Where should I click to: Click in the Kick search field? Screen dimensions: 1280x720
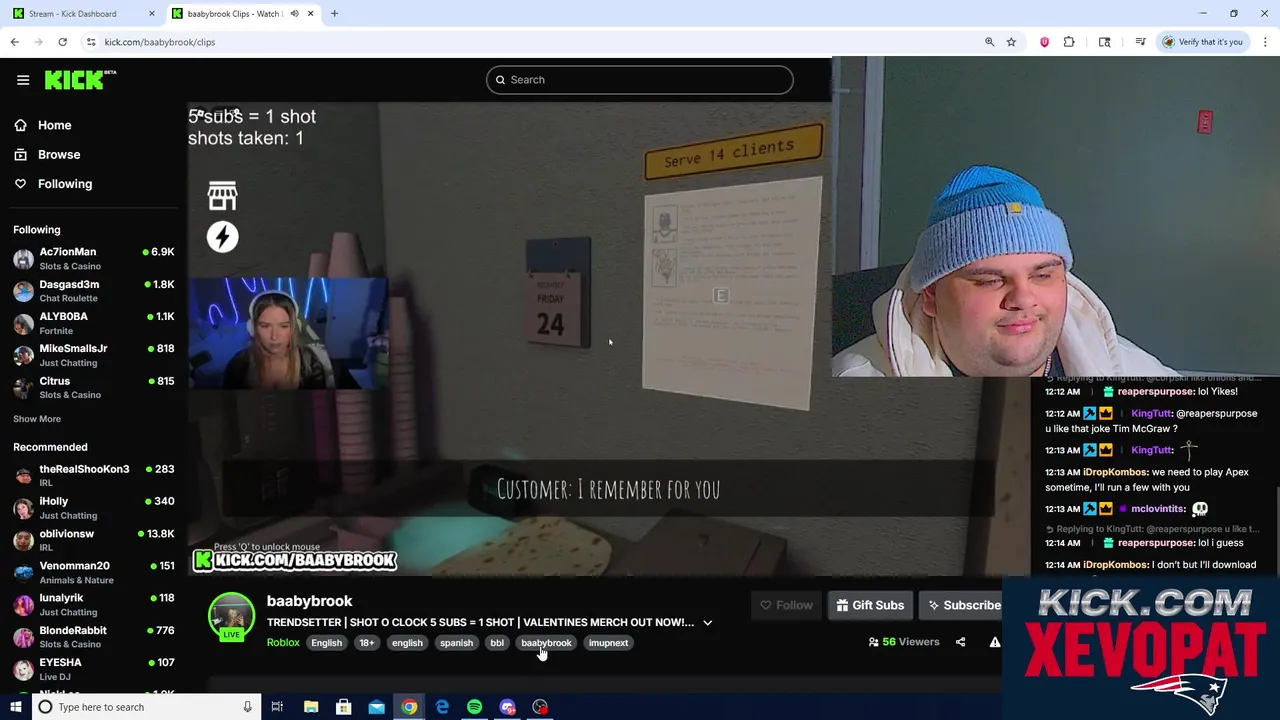(x=640, y=80)
